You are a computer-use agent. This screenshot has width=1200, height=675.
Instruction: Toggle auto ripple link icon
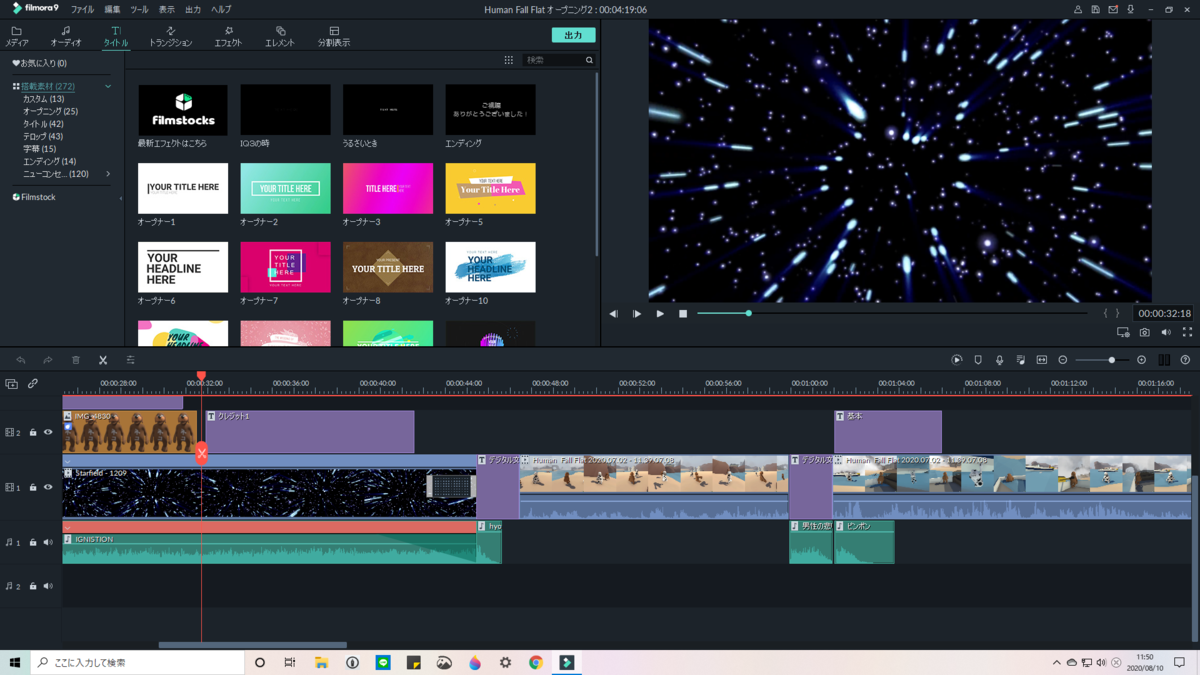tap(33, 384)
